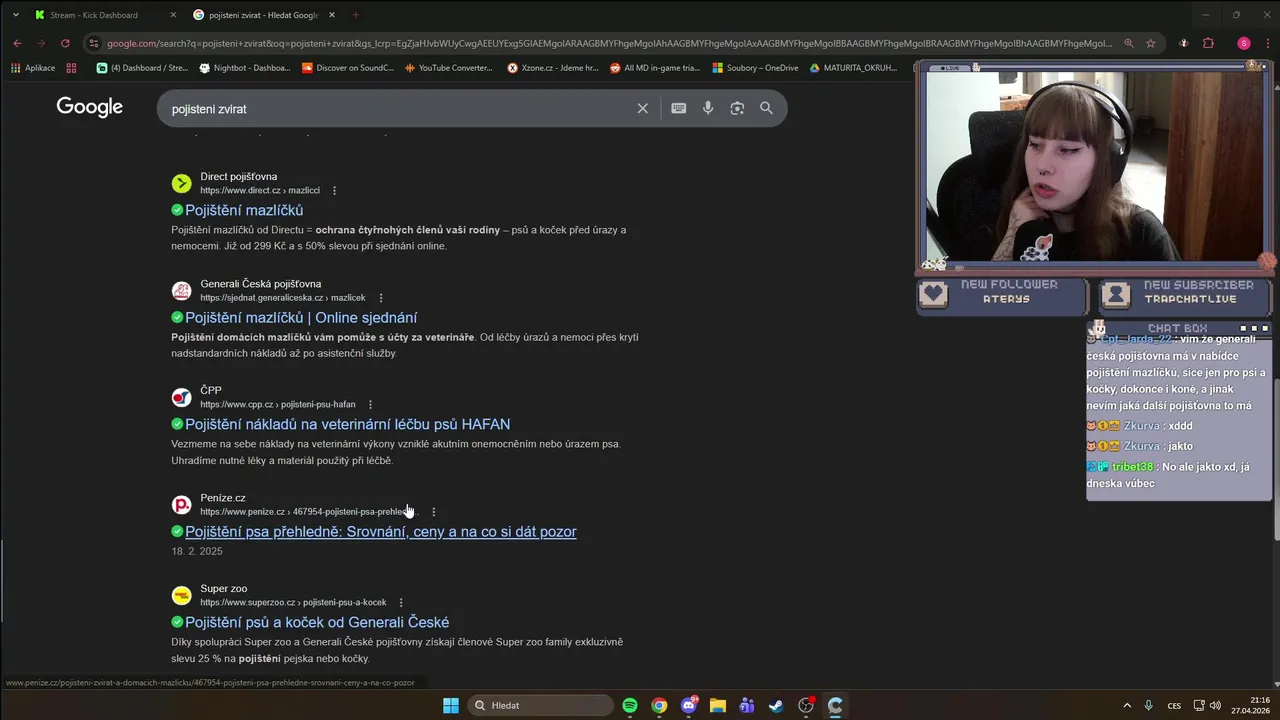
Task: Open the zoom magnifier icon in address bar
Action: pyautogui.click(x=1129, y=43)
